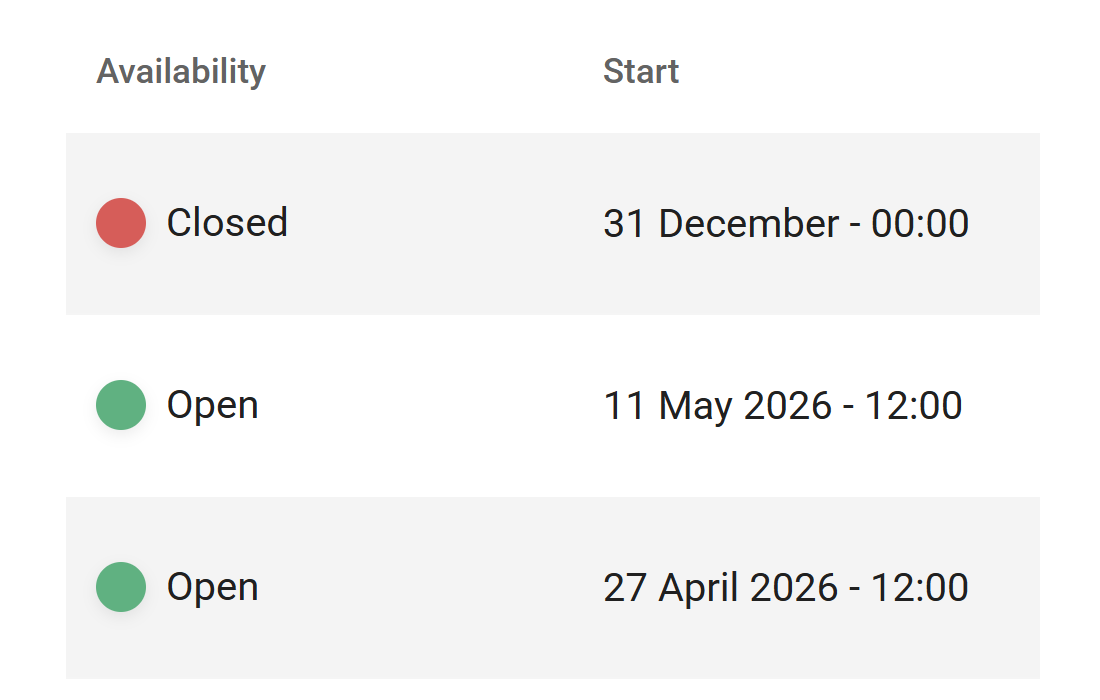Select "Open" label in the 27 April row
The height and width of the screenshot is (700, 1100).
[x=212, y=587]
